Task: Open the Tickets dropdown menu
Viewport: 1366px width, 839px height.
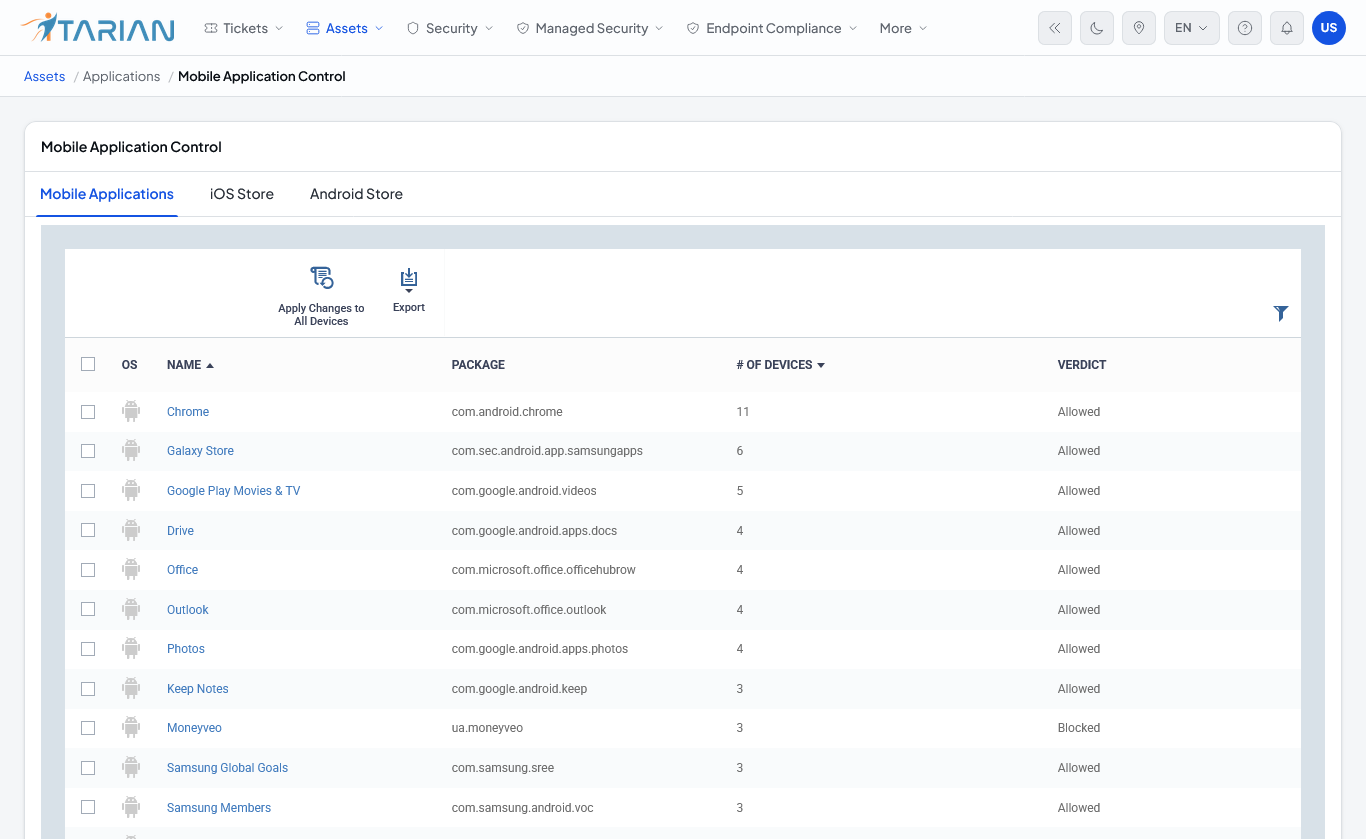Action: click(243, 28)
